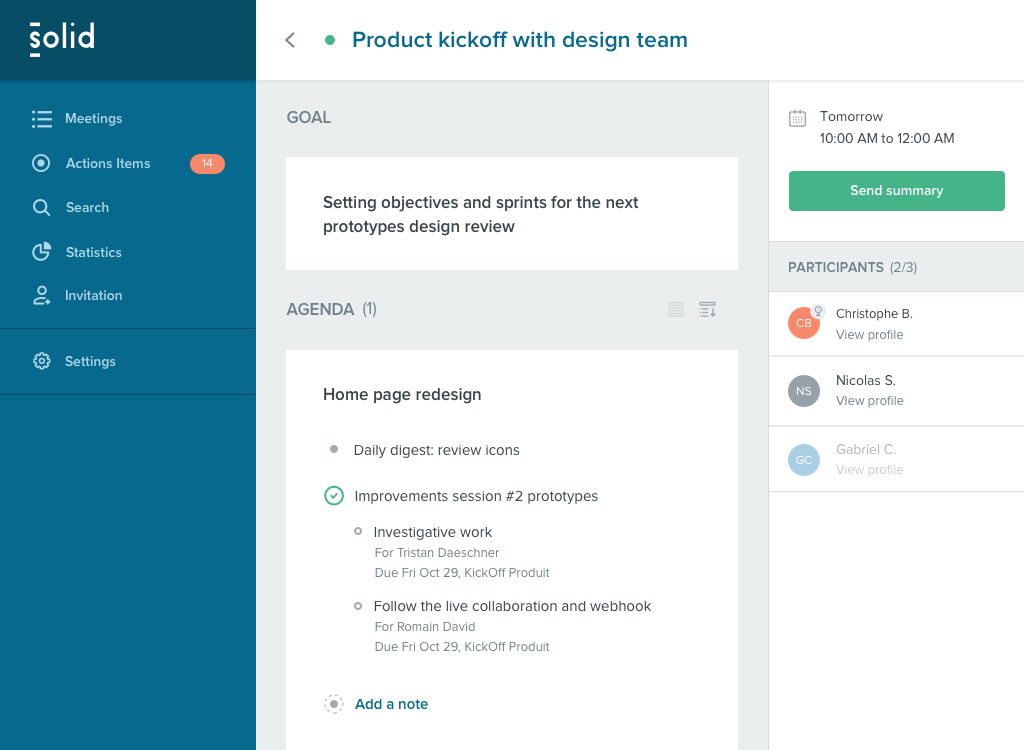The height and width of the screenshot is (750, 1024).
Task: Go to the Invitation section
Action: (x=93, y=296)
